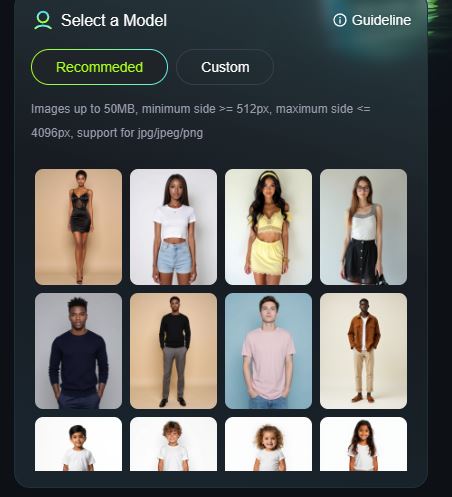
Task: Choose the male model in navy sweater
Action: [78, 351]
